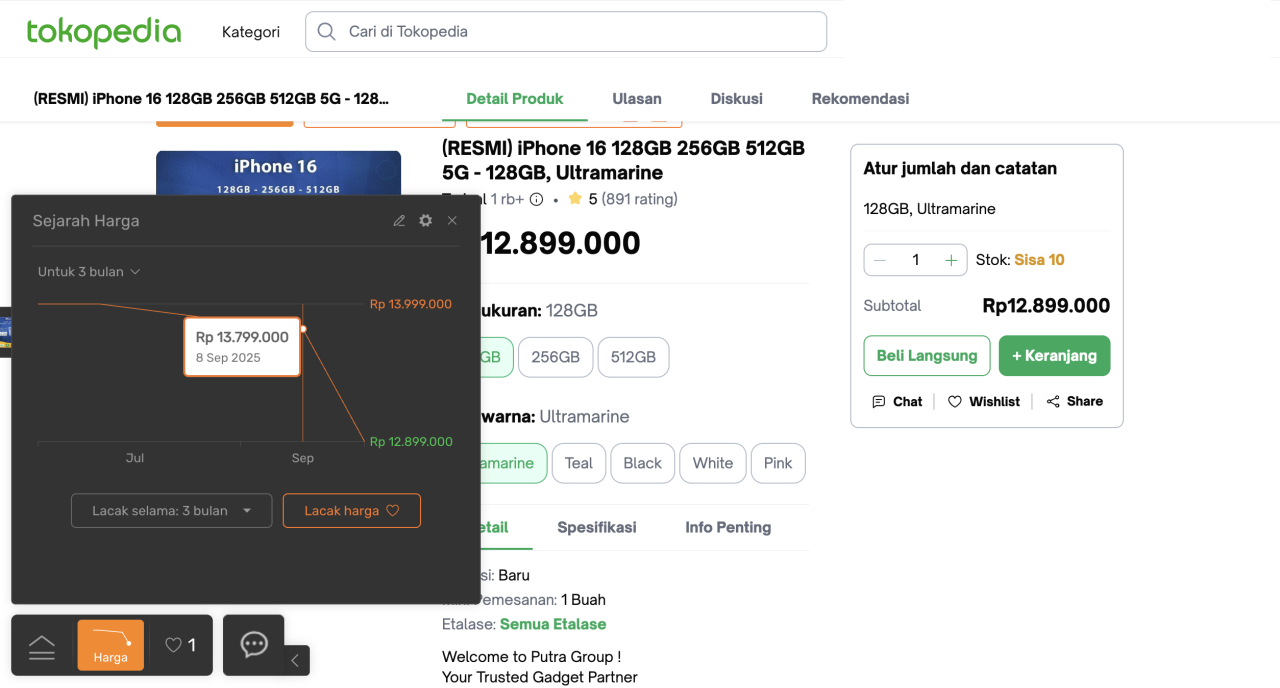This screenshot has width=1280, height=688.
Task: Click the Rp 12.899.000 green chart label
Action: point(411,441)
